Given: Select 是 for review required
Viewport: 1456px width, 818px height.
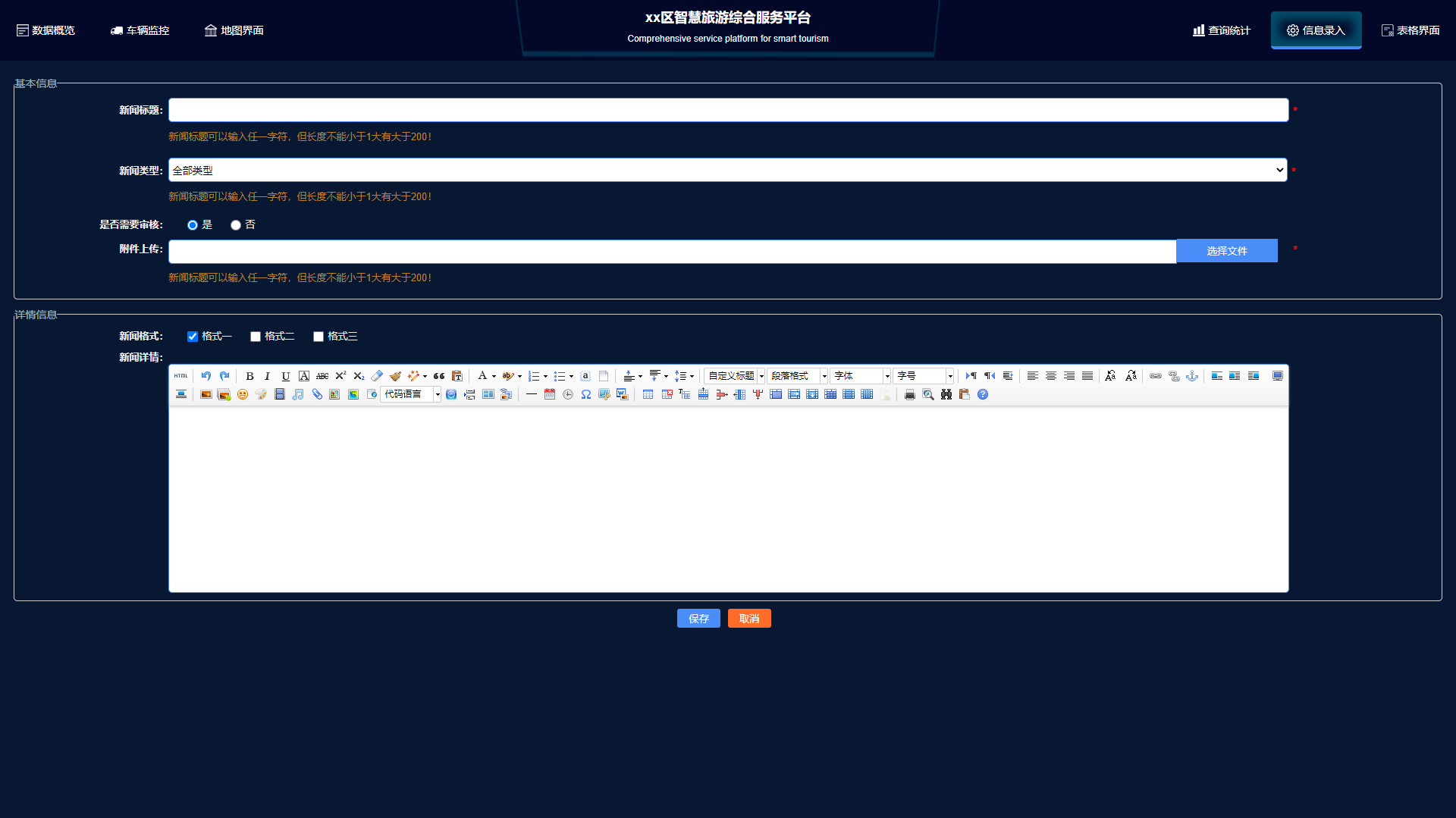Looking at the screenshot, I should pos(193,225).
